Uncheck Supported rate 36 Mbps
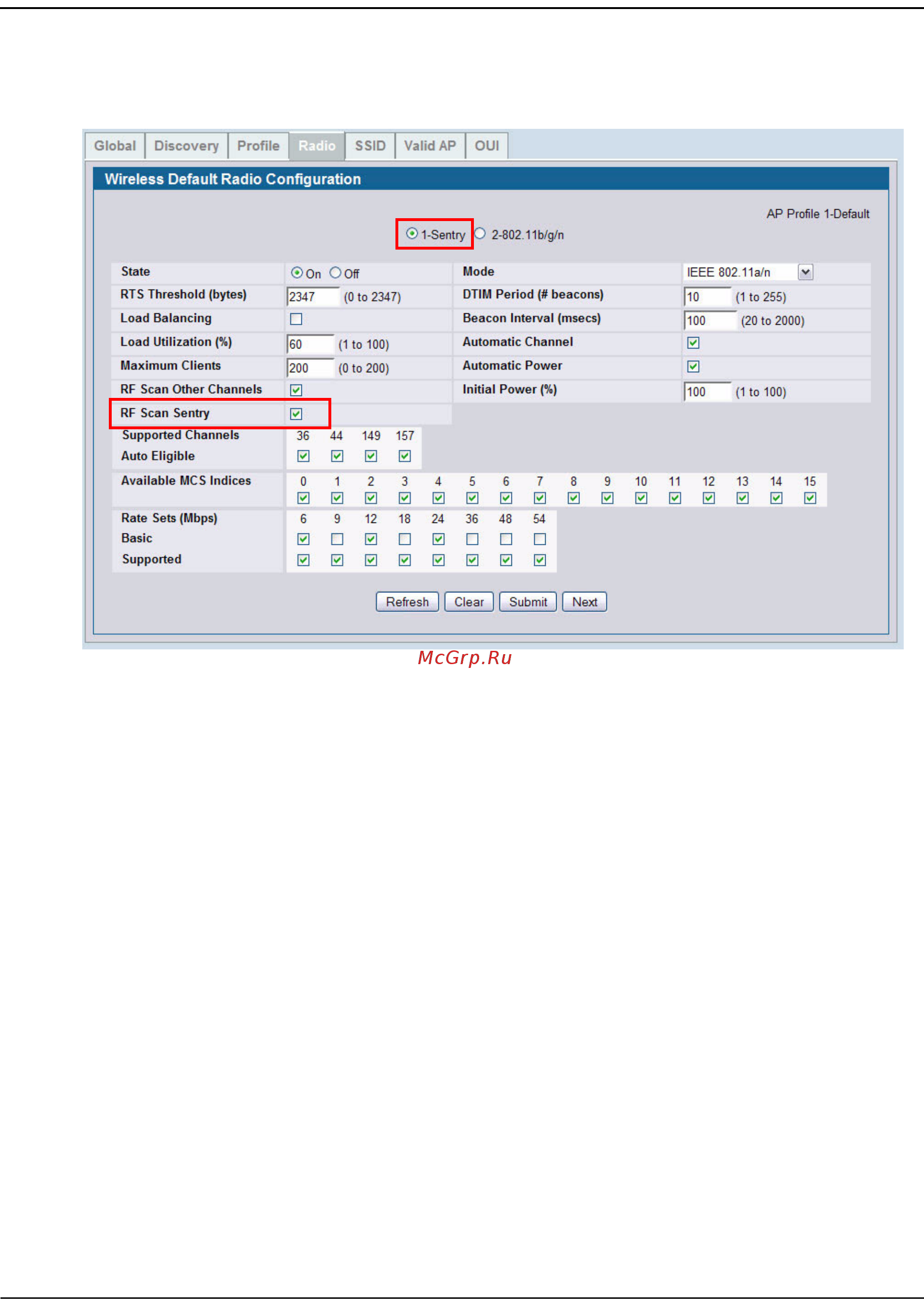The image size is (924, 1314). [472, 560]
